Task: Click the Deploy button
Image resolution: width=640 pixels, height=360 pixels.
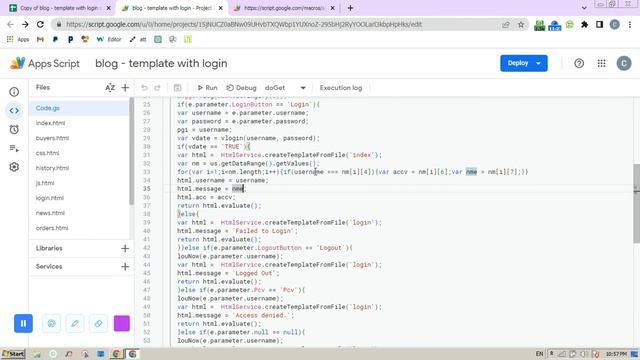Action: pos(517,63)
